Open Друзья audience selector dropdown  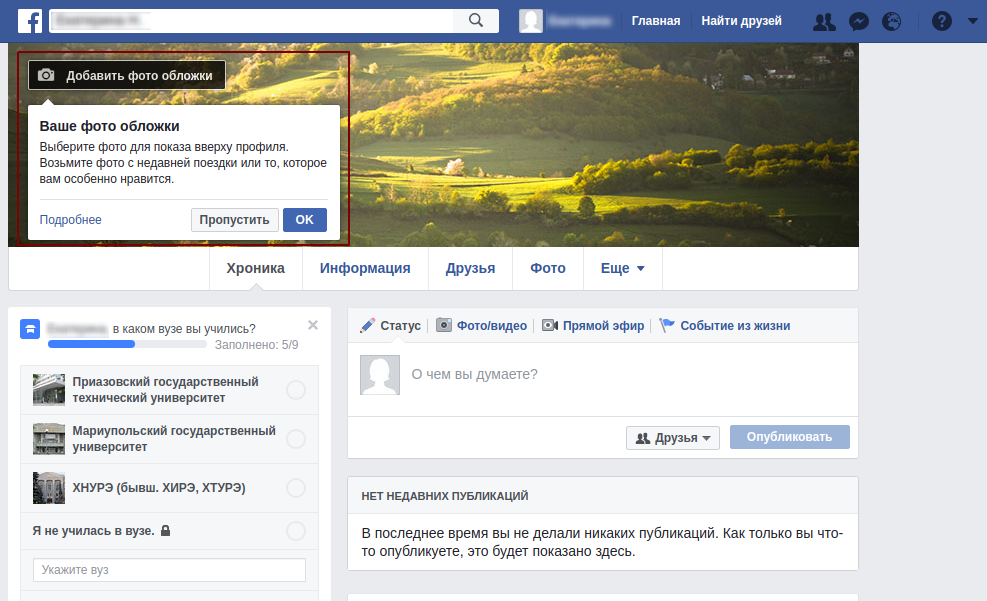pos(673,438)
